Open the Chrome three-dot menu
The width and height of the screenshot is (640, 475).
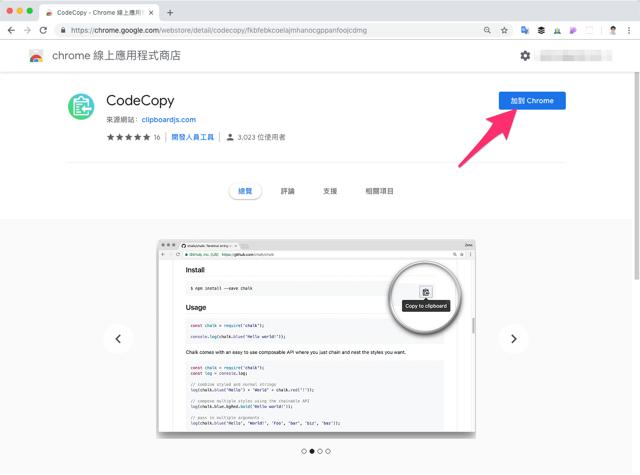(629, 30)
